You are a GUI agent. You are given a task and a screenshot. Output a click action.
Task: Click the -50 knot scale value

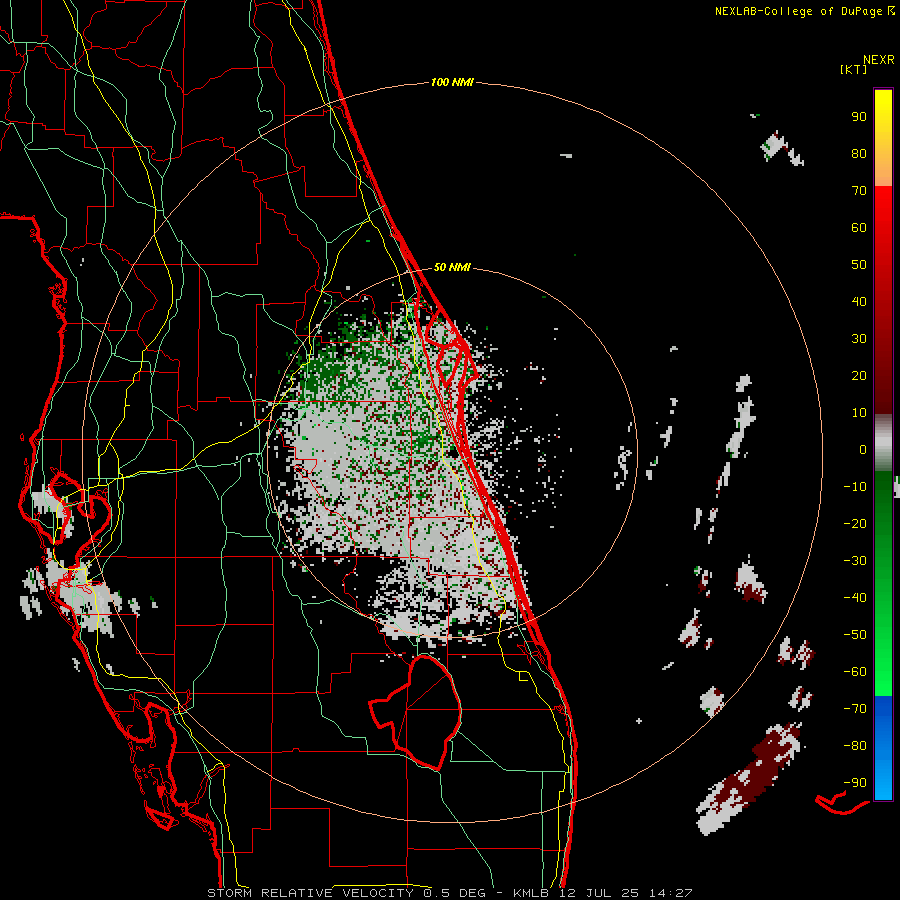point(855,635)
